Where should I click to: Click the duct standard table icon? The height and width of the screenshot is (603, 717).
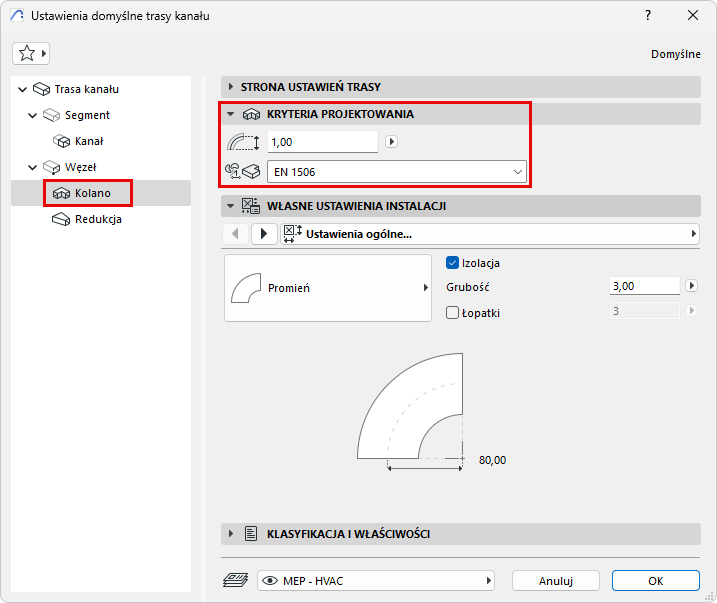click(242, 172)
